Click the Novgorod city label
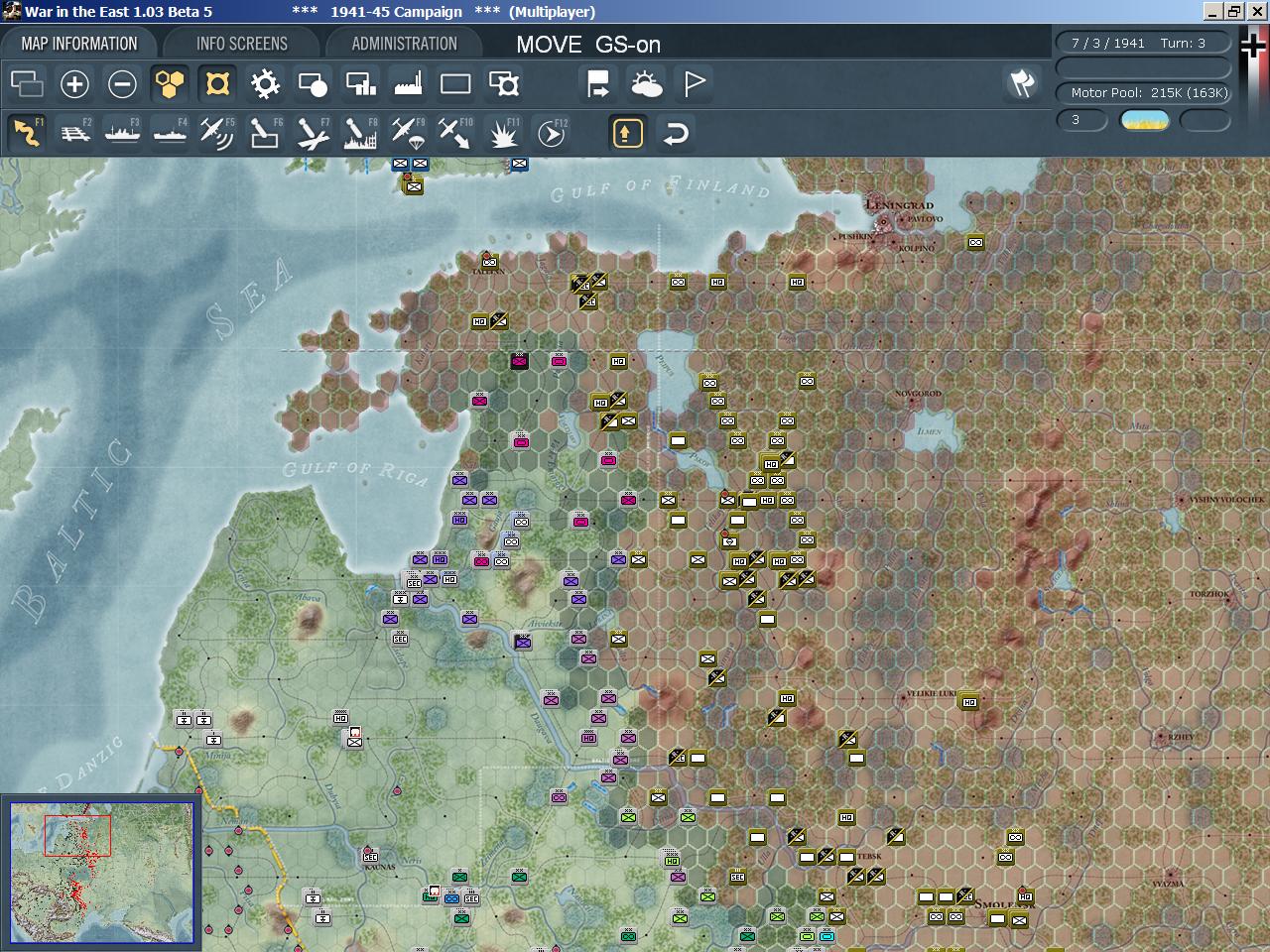This screenshot has width=1270, height=952. 918,394
